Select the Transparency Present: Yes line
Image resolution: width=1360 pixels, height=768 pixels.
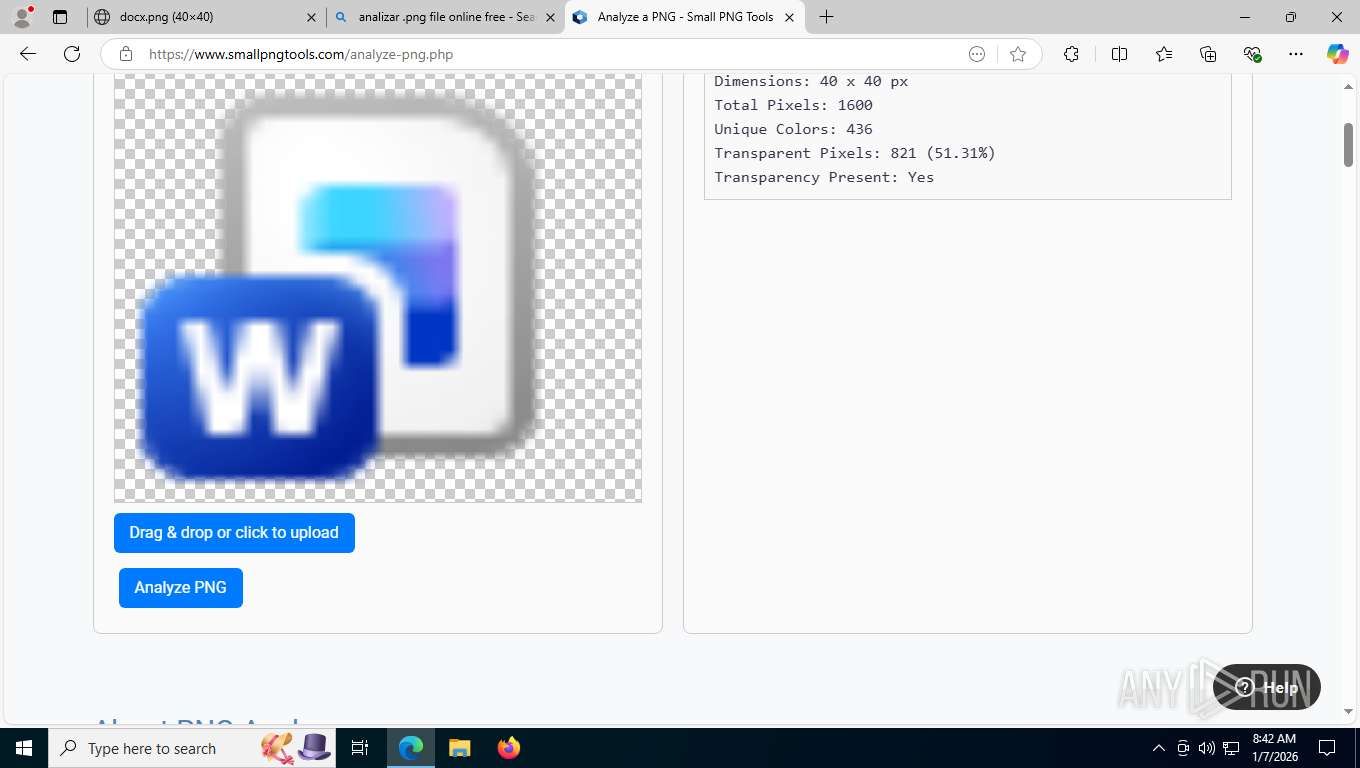824,177
